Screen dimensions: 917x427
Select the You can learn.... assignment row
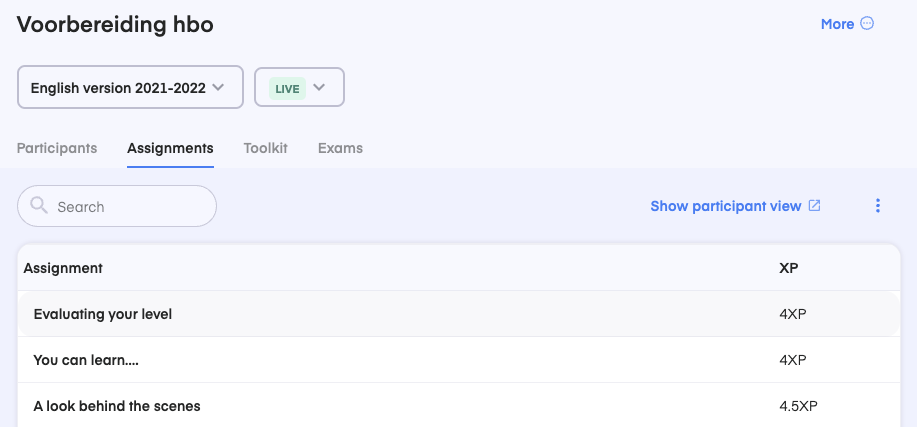[x=86, y=360]
